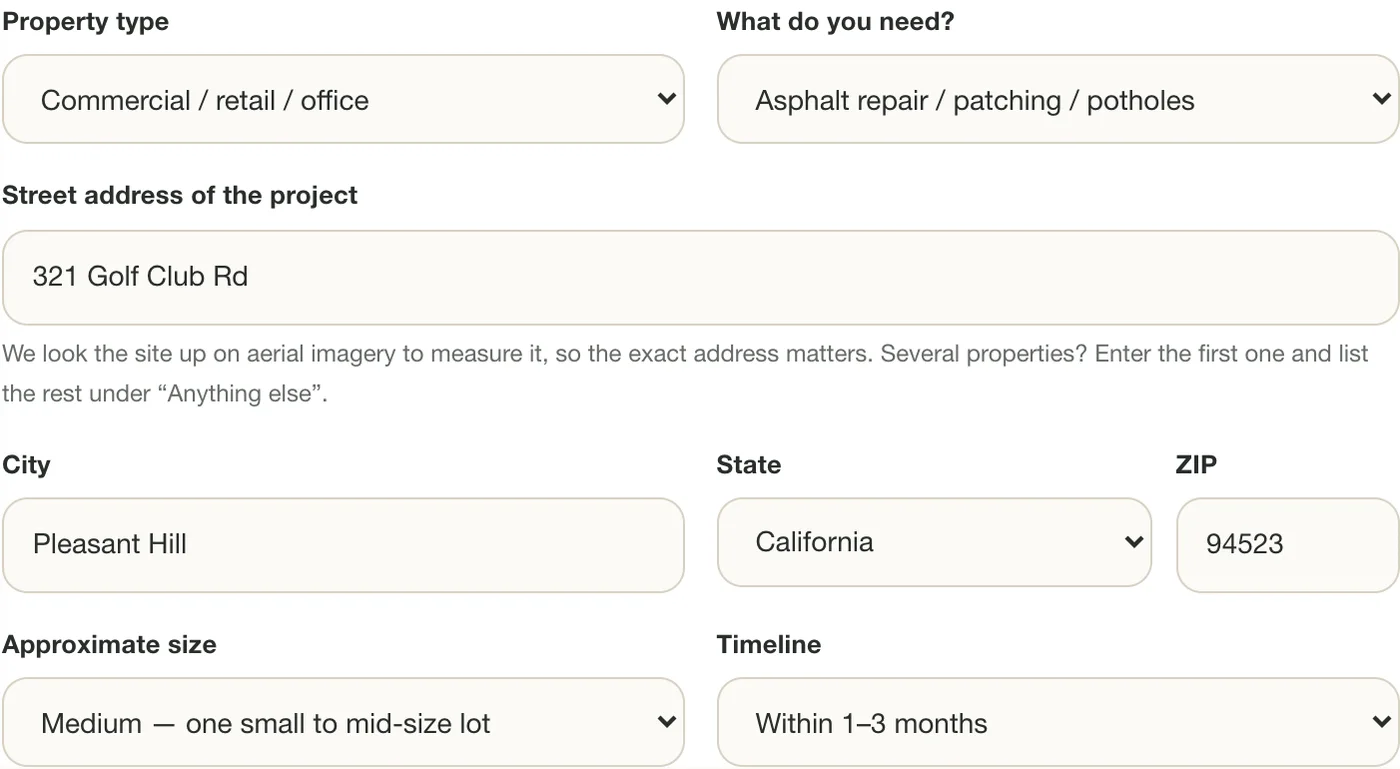
Task: Click the "City" label
Action: coord(26,465)
